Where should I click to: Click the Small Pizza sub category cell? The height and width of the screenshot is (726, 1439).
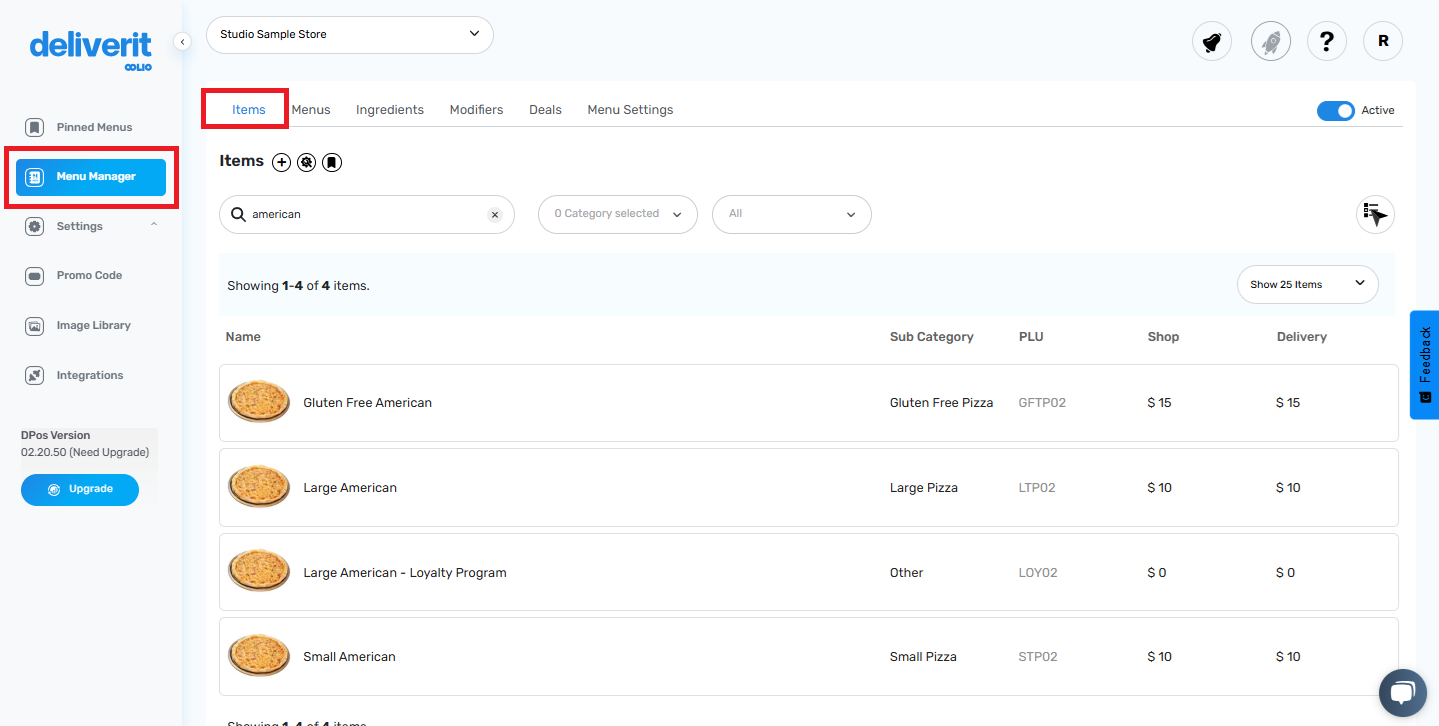pos(923,657)
